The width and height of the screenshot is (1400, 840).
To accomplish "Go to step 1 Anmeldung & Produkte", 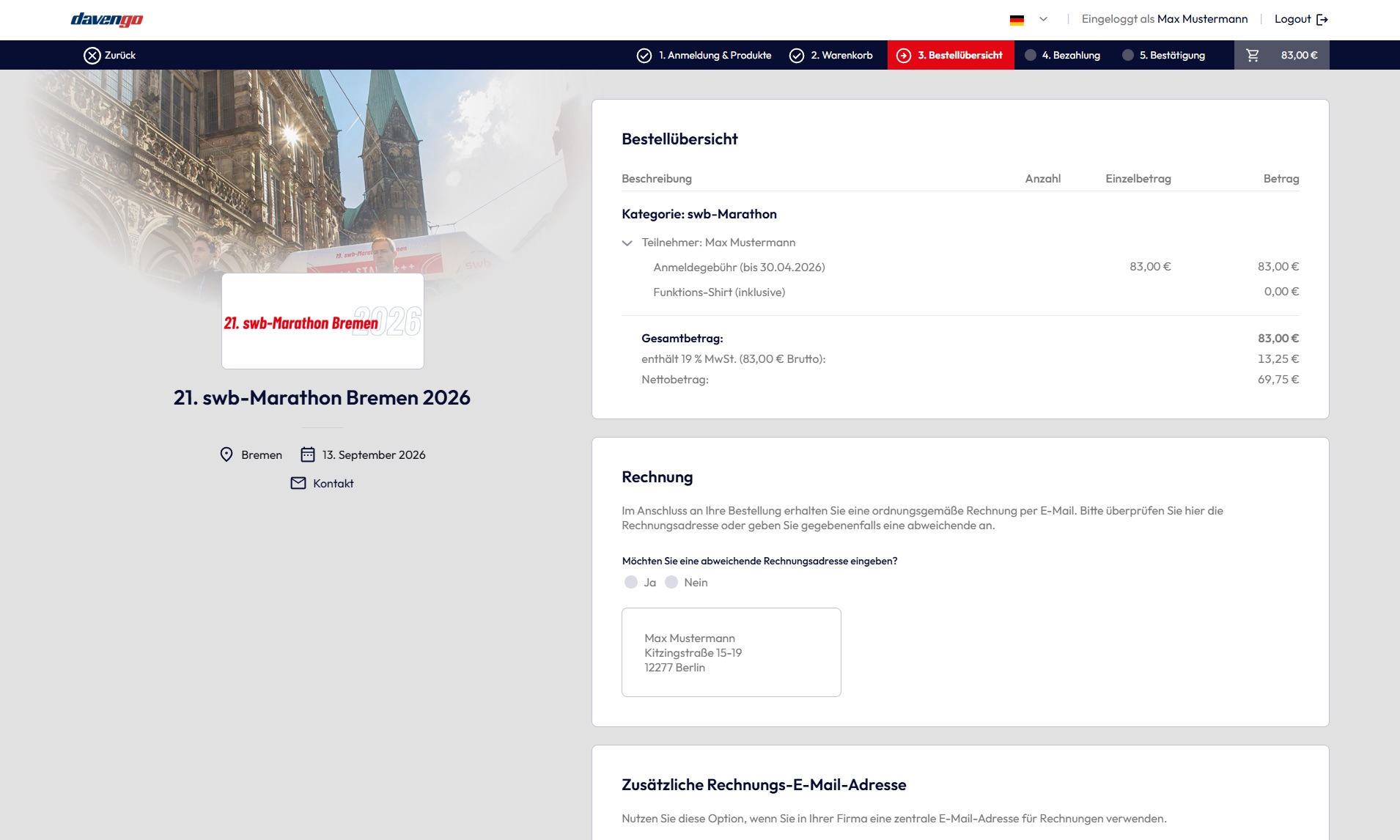I will pyautogui.click(x=704, y=56).
